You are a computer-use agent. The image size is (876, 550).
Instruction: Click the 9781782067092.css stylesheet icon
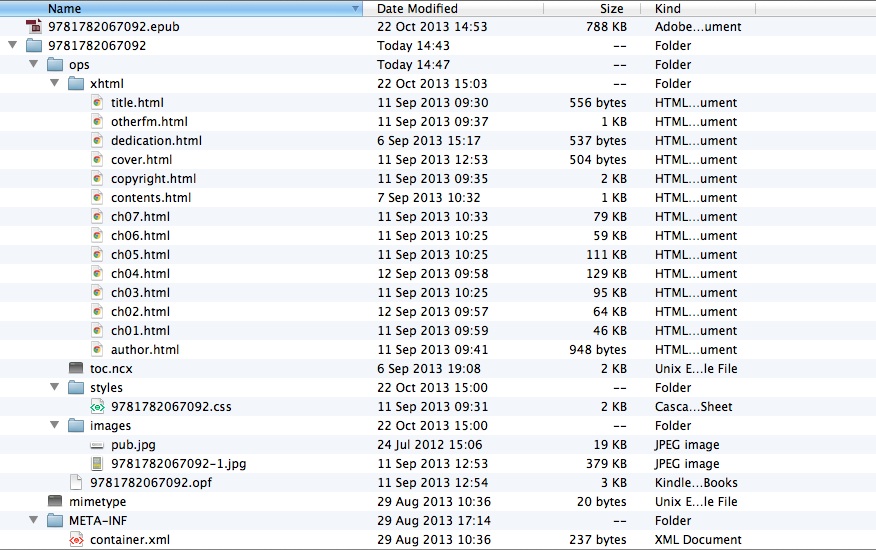[97, 407]
